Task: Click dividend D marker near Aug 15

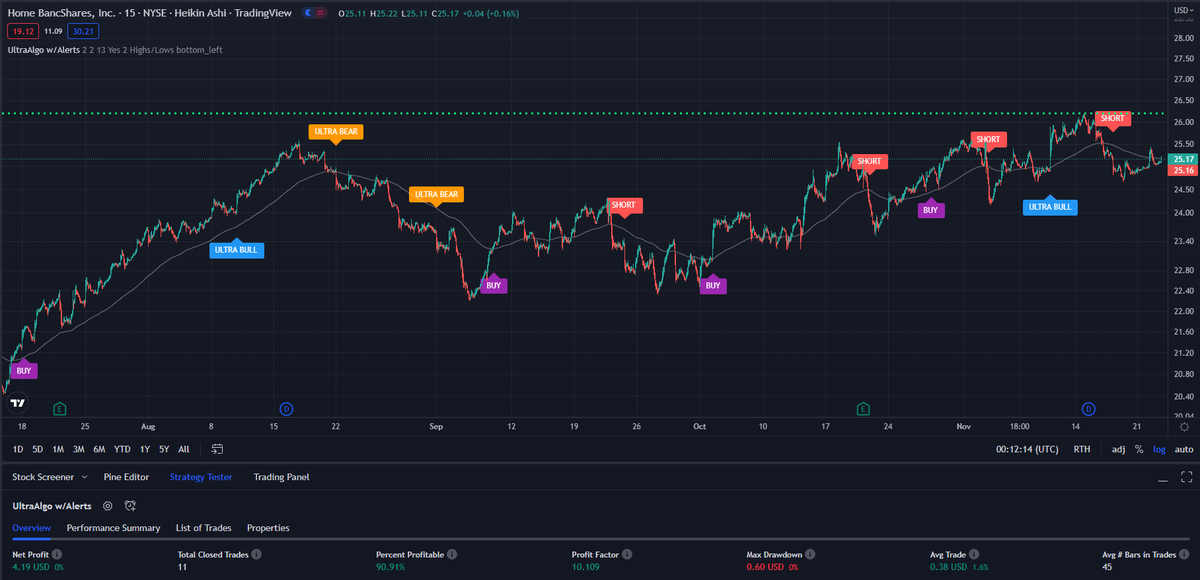Action: (286, 408)
